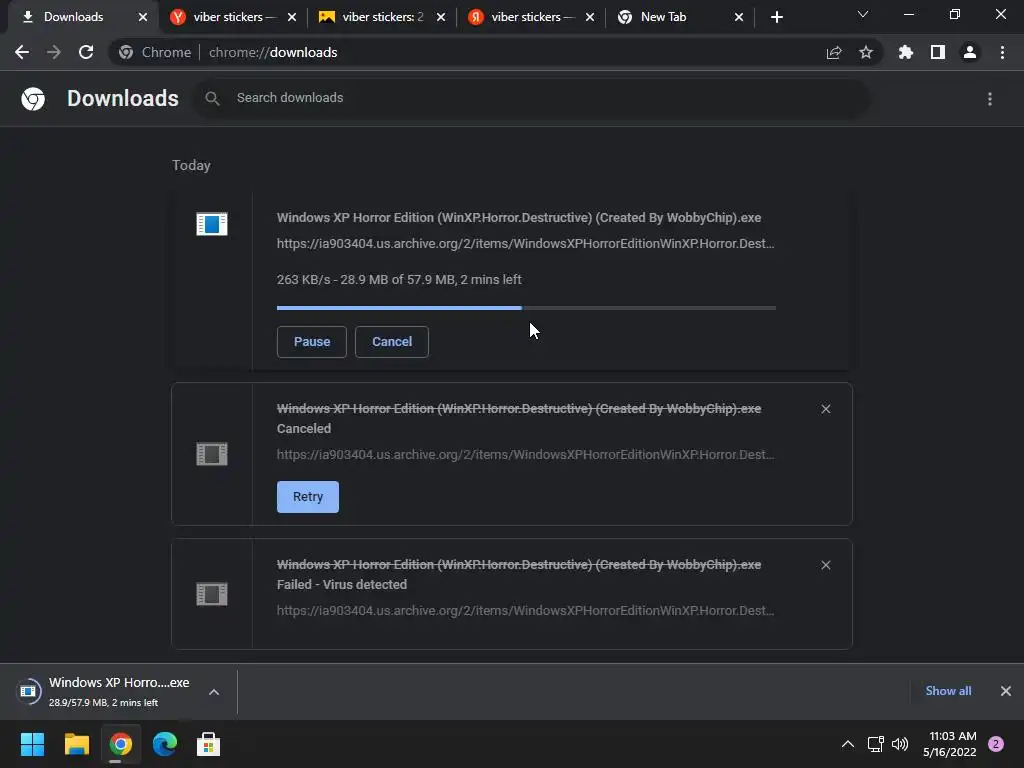Open the tab search dropdown arrow
Viewport: 1024px width, 768px height.
click(863, 14)
